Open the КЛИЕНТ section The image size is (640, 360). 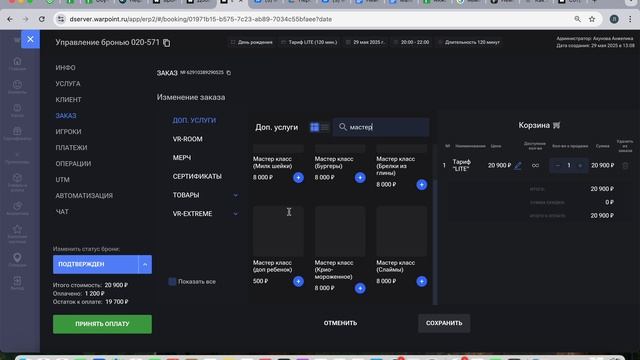68,100
